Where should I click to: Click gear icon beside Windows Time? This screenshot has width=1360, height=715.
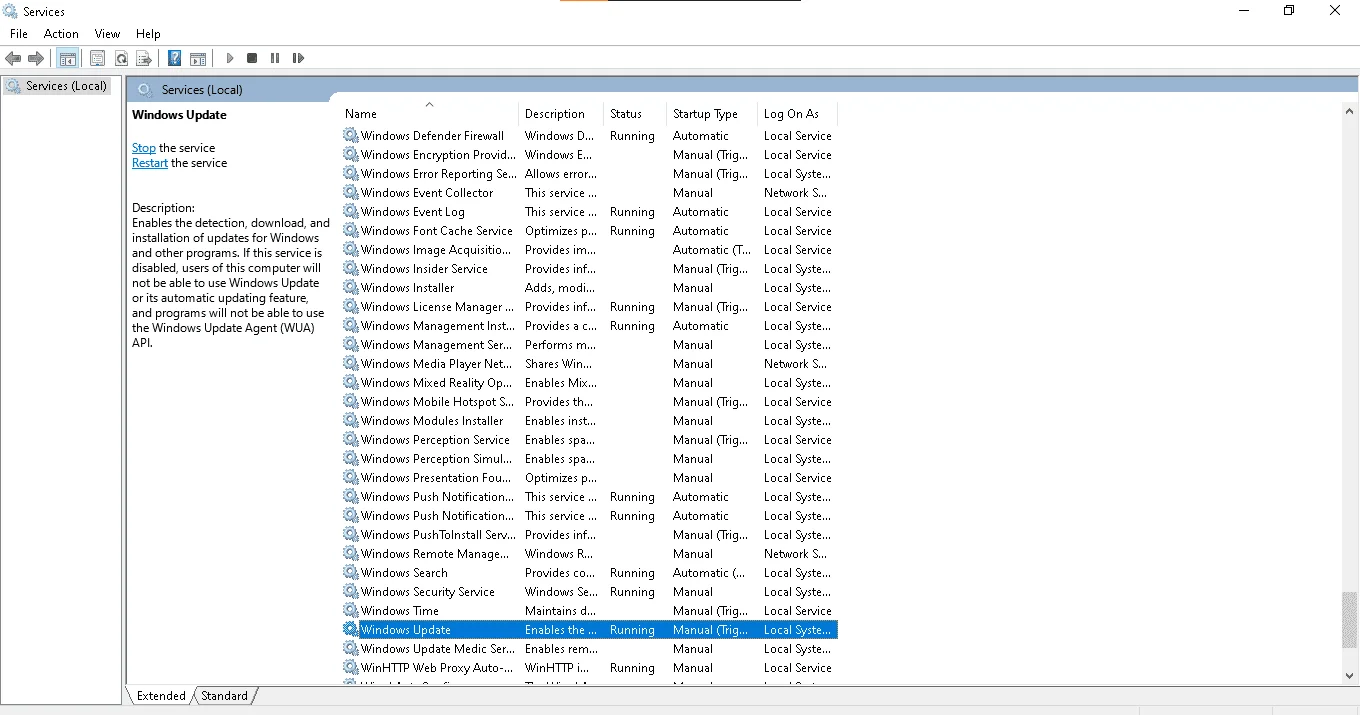coord(350,610)
